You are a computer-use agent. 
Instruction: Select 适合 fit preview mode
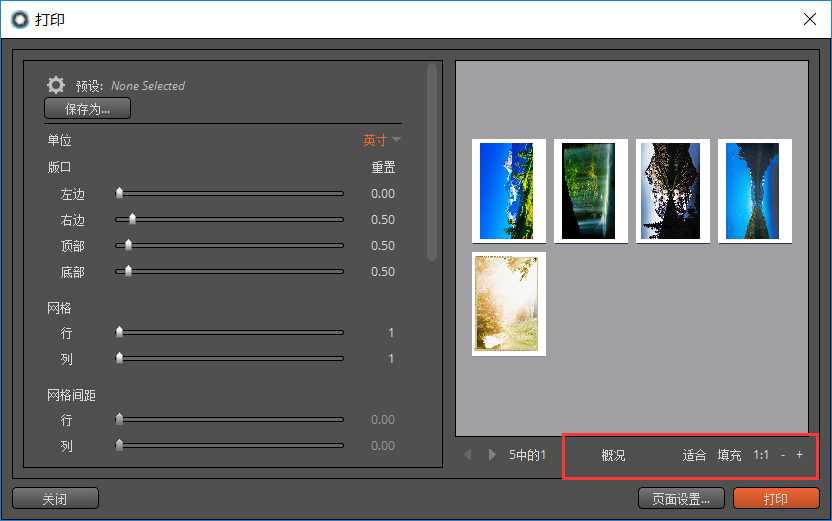(694, 455)
